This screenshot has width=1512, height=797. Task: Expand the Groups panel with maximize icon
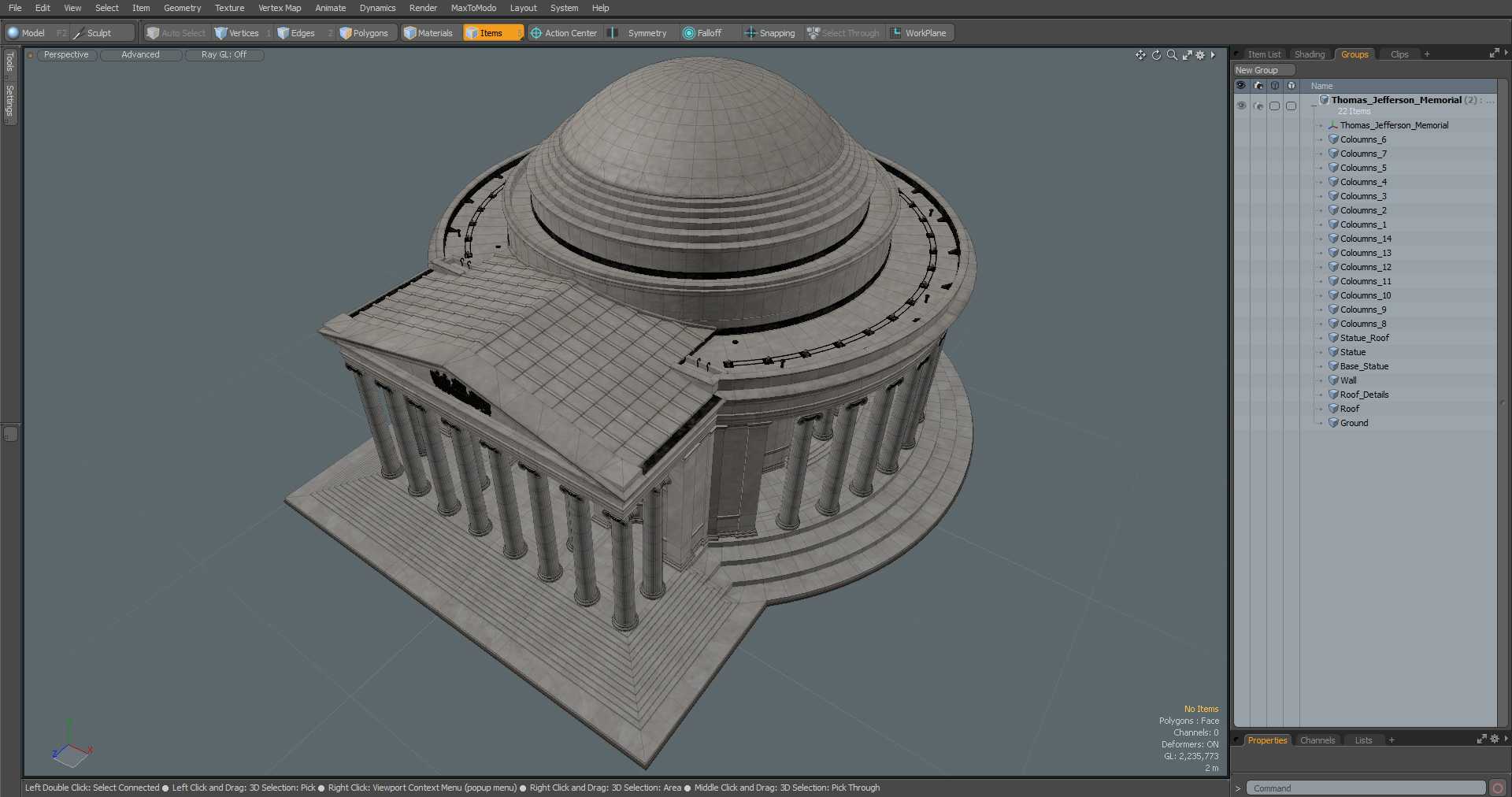(1494, 54)
